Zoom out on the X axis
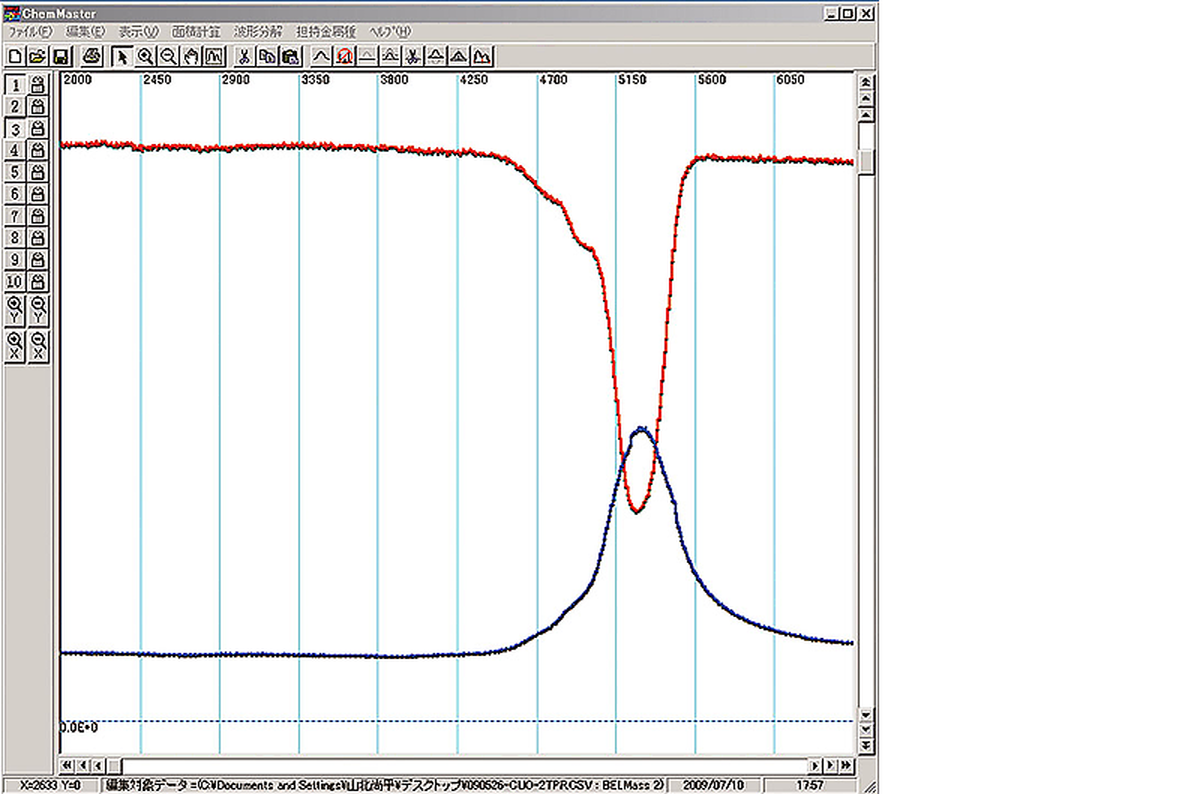Image resolution: width=1200 pixels, height=794 pixels. pyautogui.click(x=38, y=347)
